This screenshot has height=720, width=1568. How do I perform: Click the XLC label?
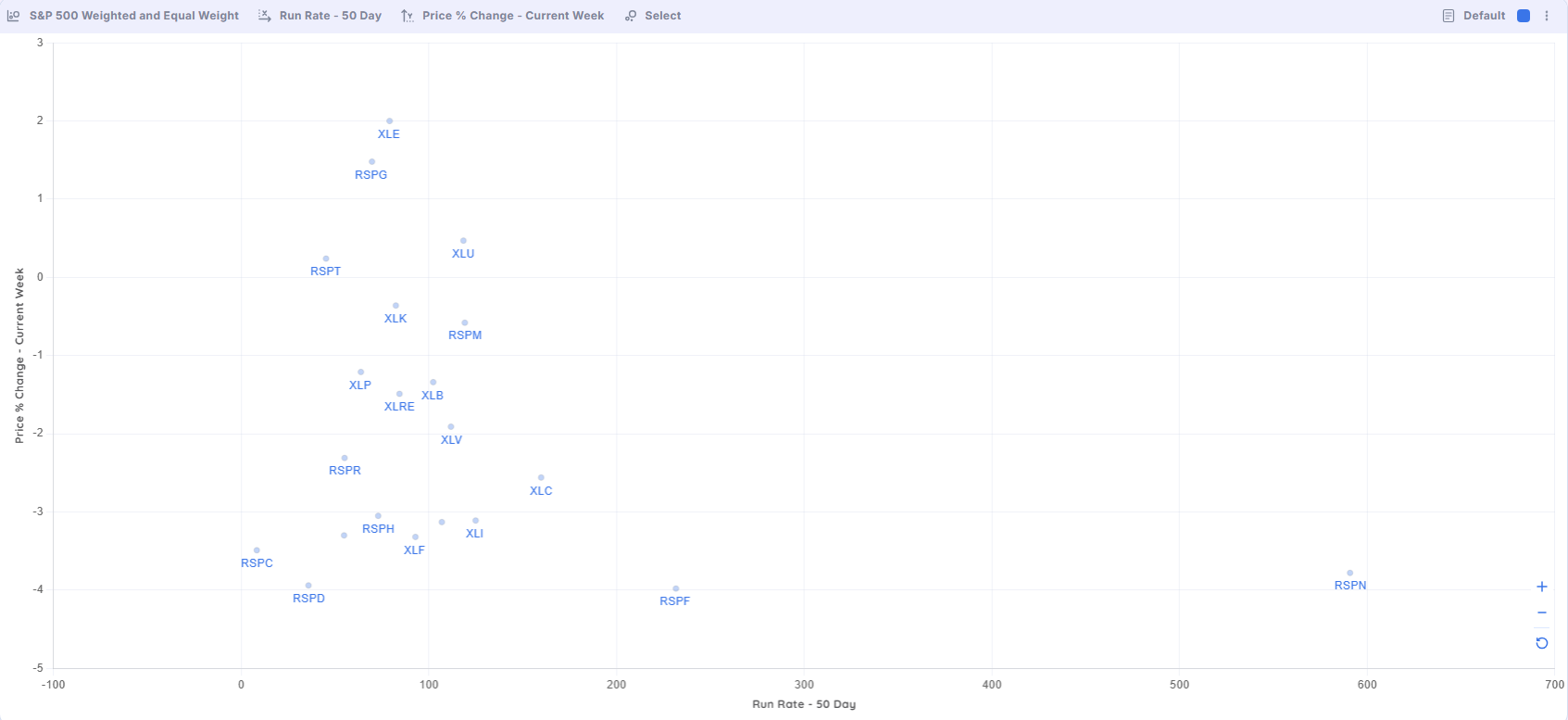coord(541,491)
